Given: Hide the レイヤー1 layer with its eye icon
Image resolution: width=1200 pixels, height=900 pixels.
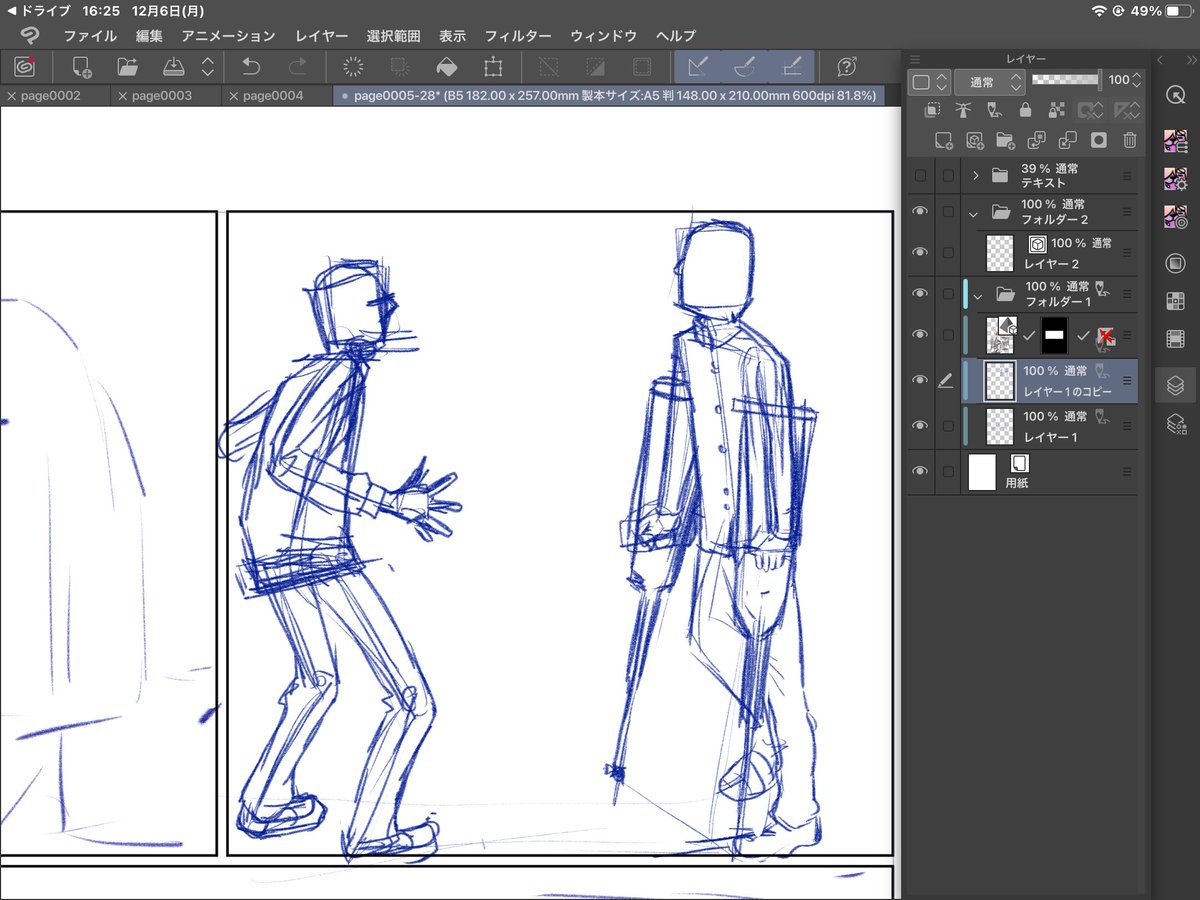Looking at the screenshot, I should coord(920,426).
